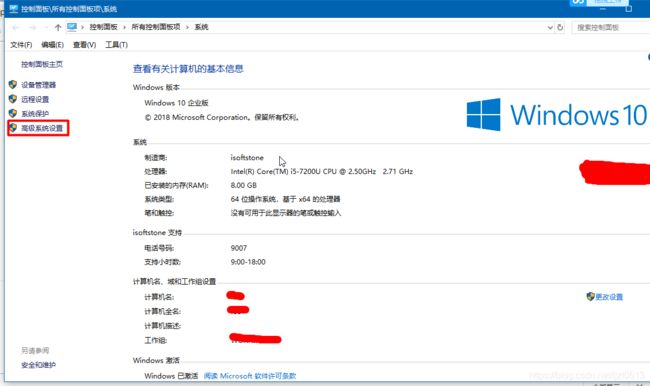
Task: Open the 编辑(E) menu
Action: pyautogui.click(x=53, y=45)
